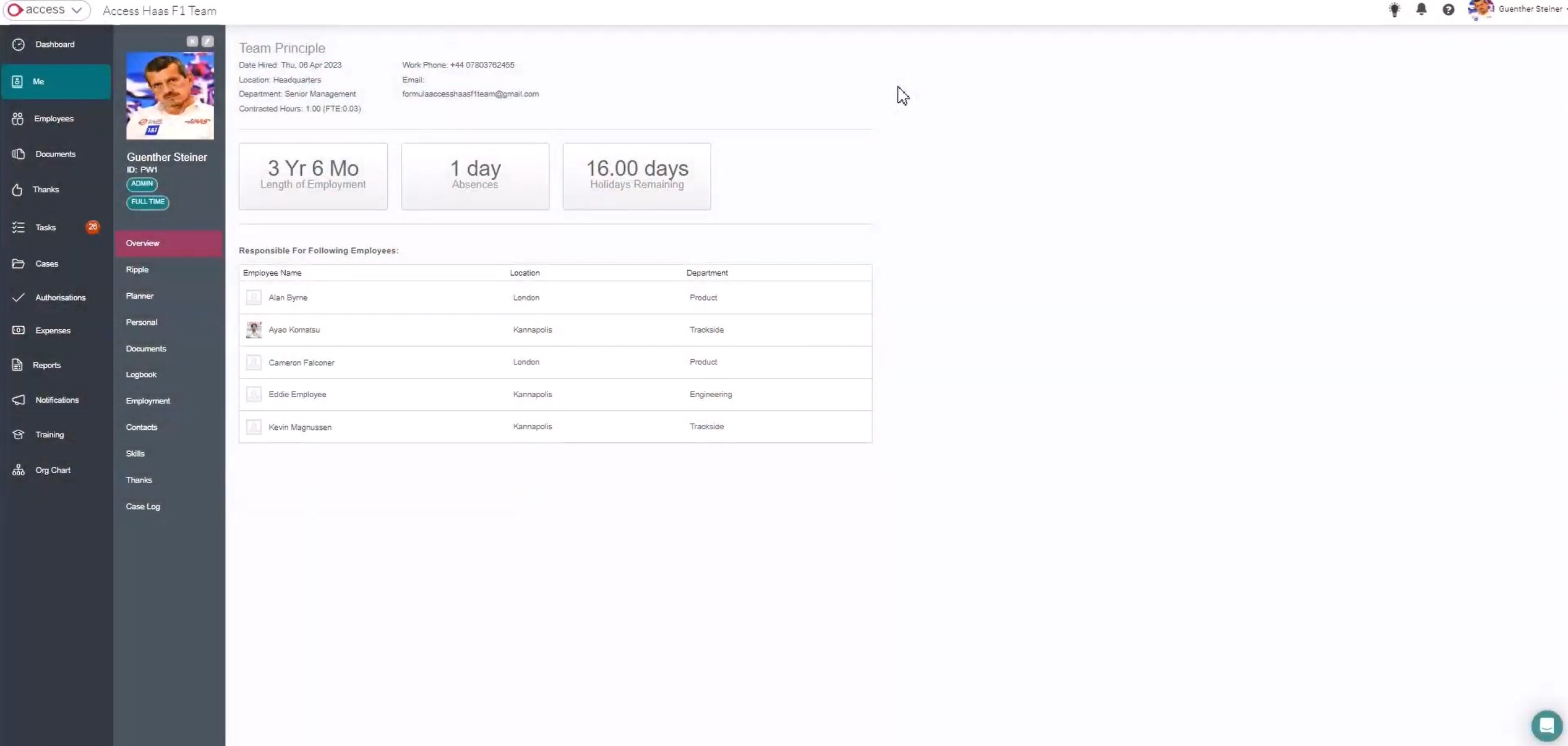Select the Planner profile tab
Image resolution: width=1568 pixels, height=746 pixels.
140,296
